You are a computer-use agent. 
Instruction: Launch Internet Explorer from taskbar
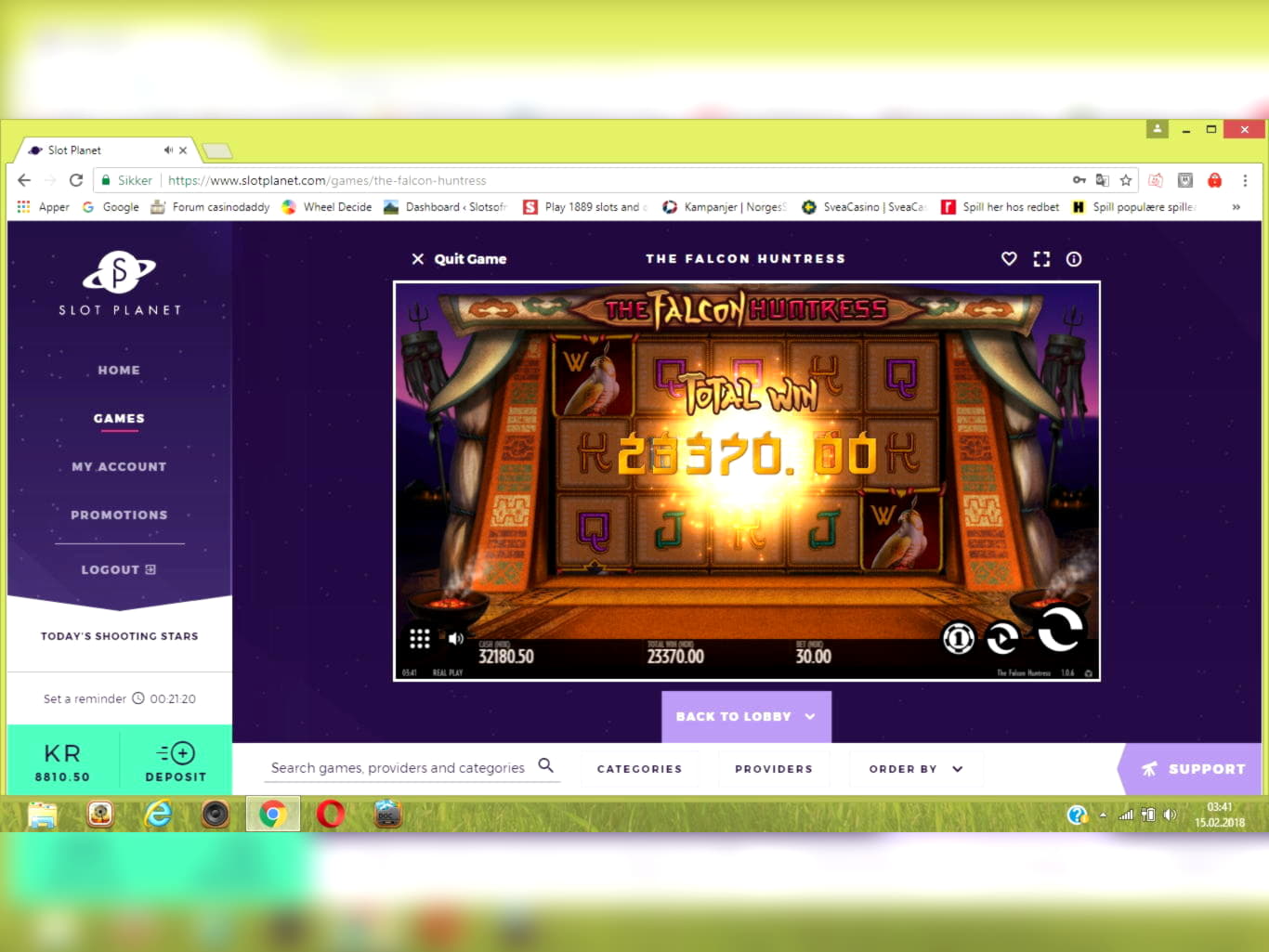(158, 815)
